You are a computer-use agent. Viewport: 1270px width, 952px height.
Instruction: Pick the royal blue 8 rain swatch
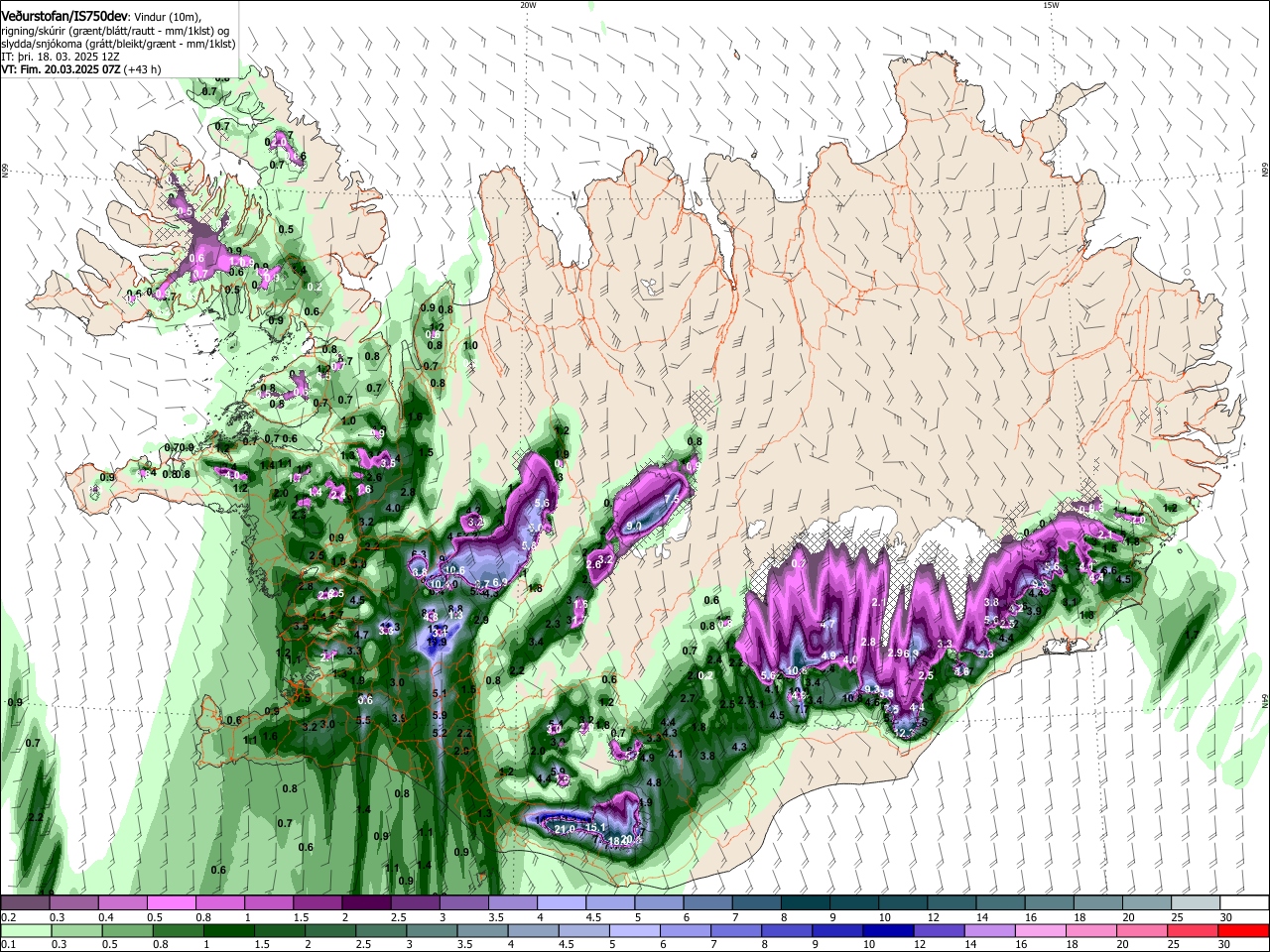786,930
